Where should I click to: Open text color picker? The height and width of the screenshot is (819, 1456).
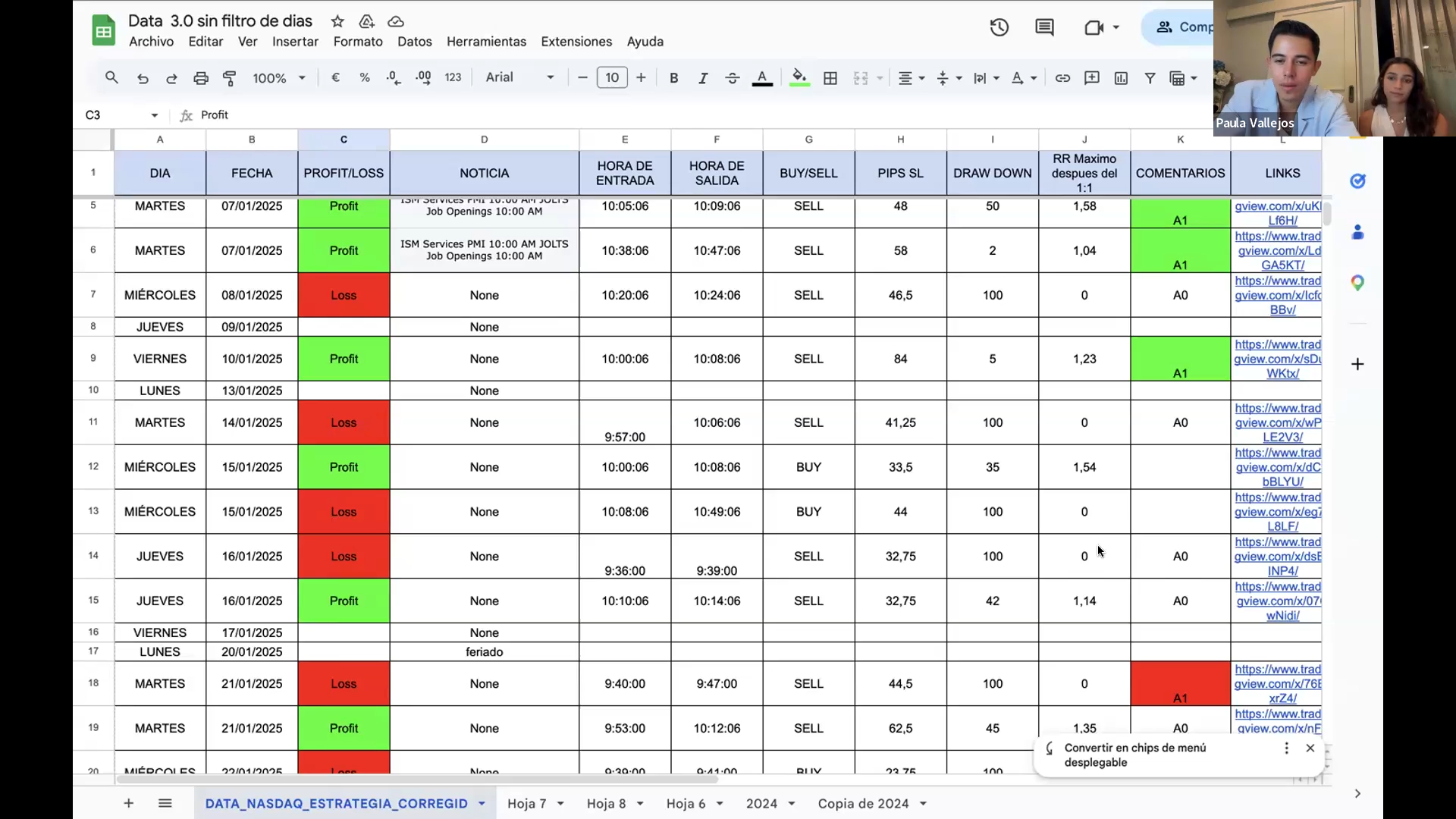[762, 78]
